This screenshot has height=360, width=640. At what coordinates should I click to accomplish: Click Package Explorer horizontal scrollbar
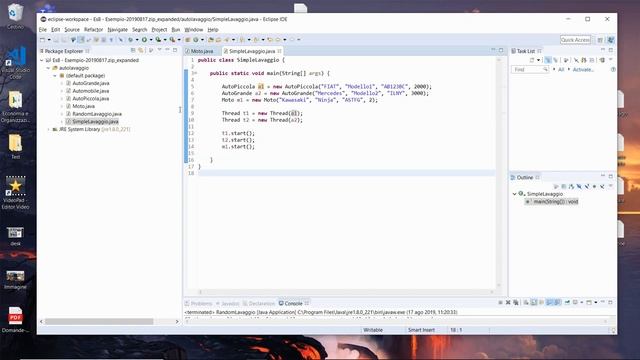99,322
